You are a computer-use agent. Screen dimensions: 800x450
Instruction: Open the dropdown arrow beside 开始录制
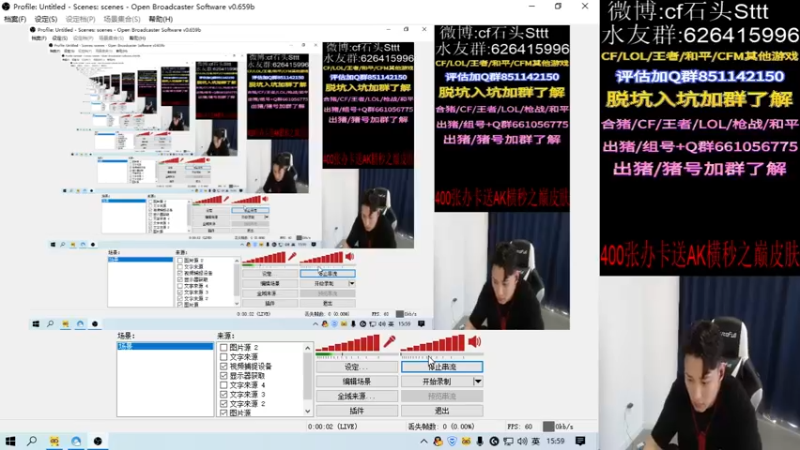pos(478,381)
